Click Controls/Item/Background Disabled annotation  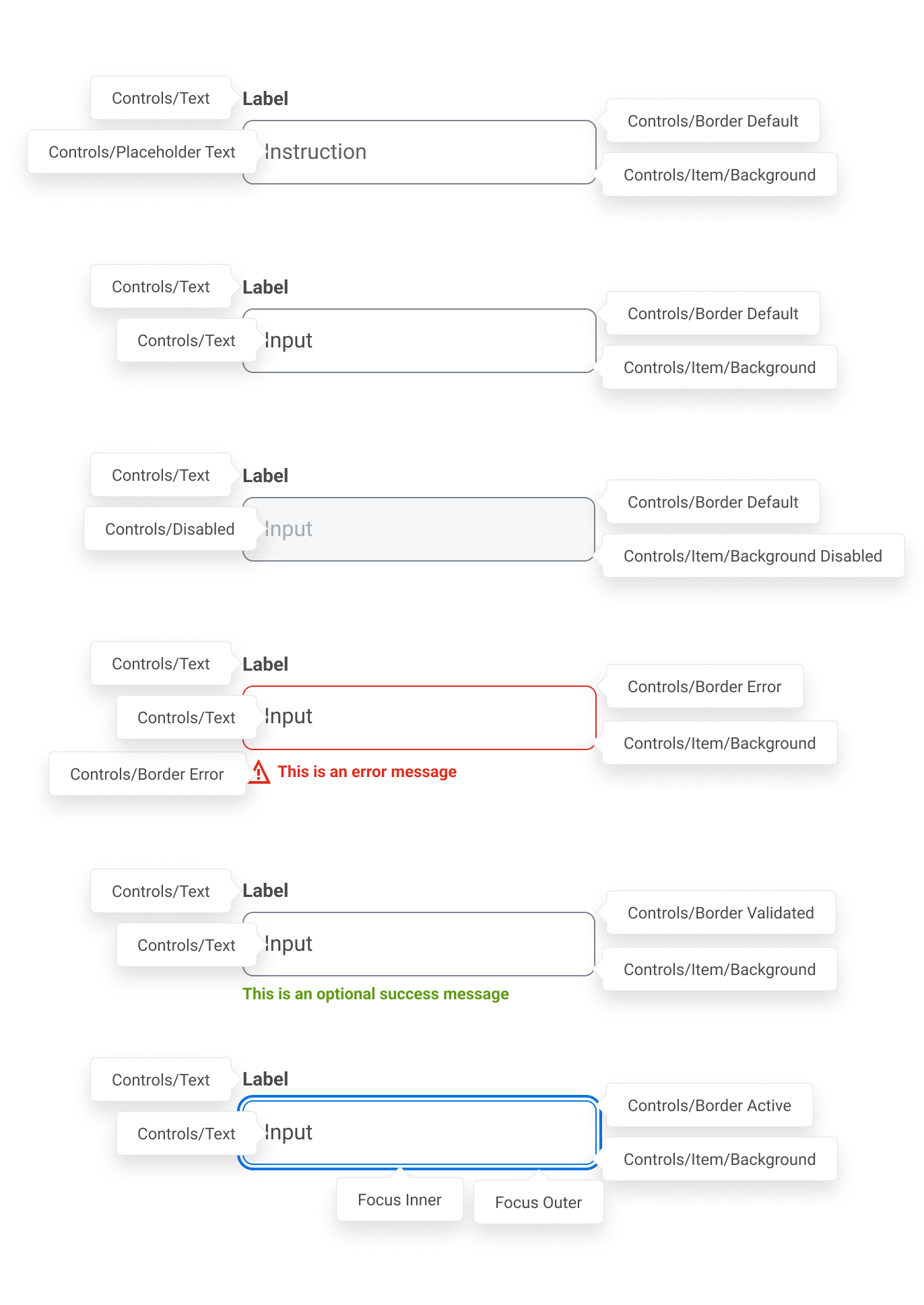point(752,556)
